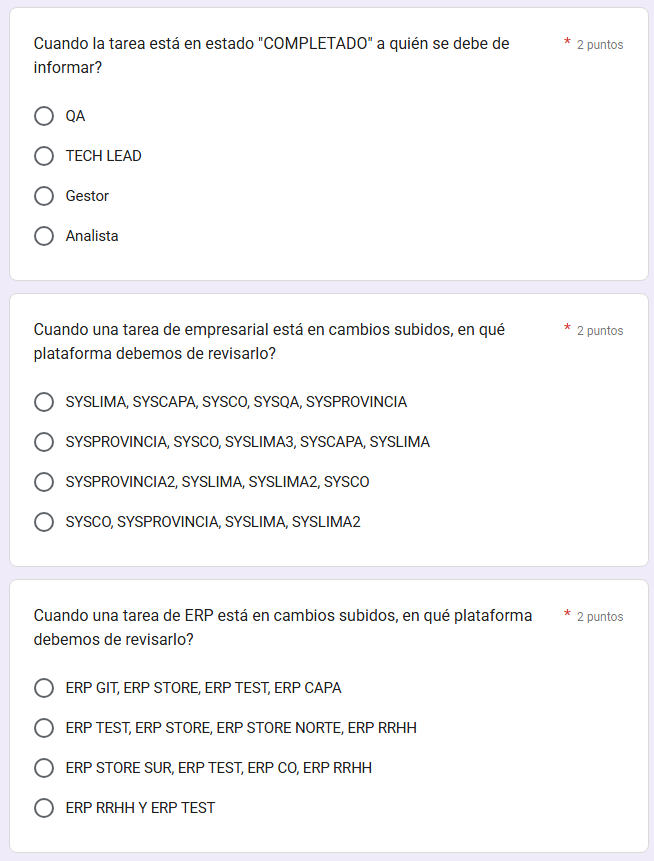Pick the Analista option
Viewport: 654px width, 861px height.
pyautogui.click(x=44, y=236)
